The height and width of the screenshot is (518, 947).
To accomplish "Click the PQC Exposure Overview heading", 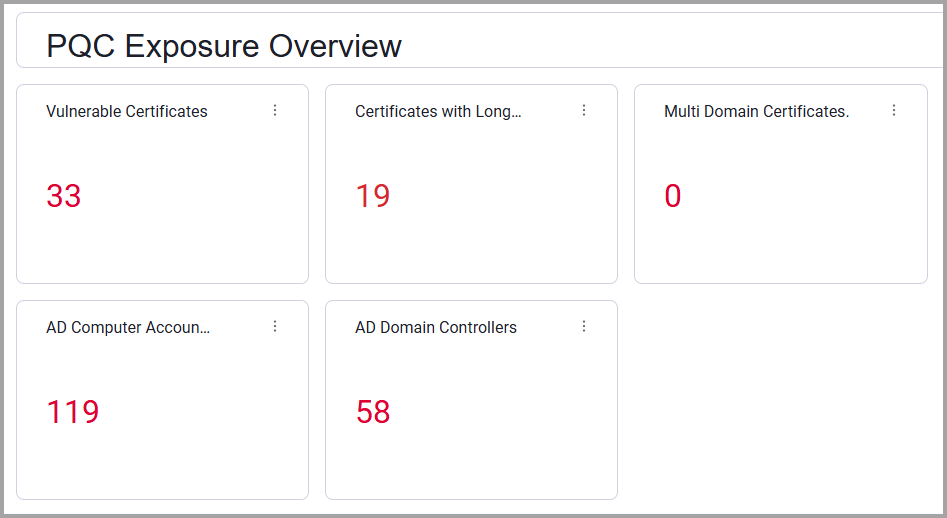I will (224, 46).
